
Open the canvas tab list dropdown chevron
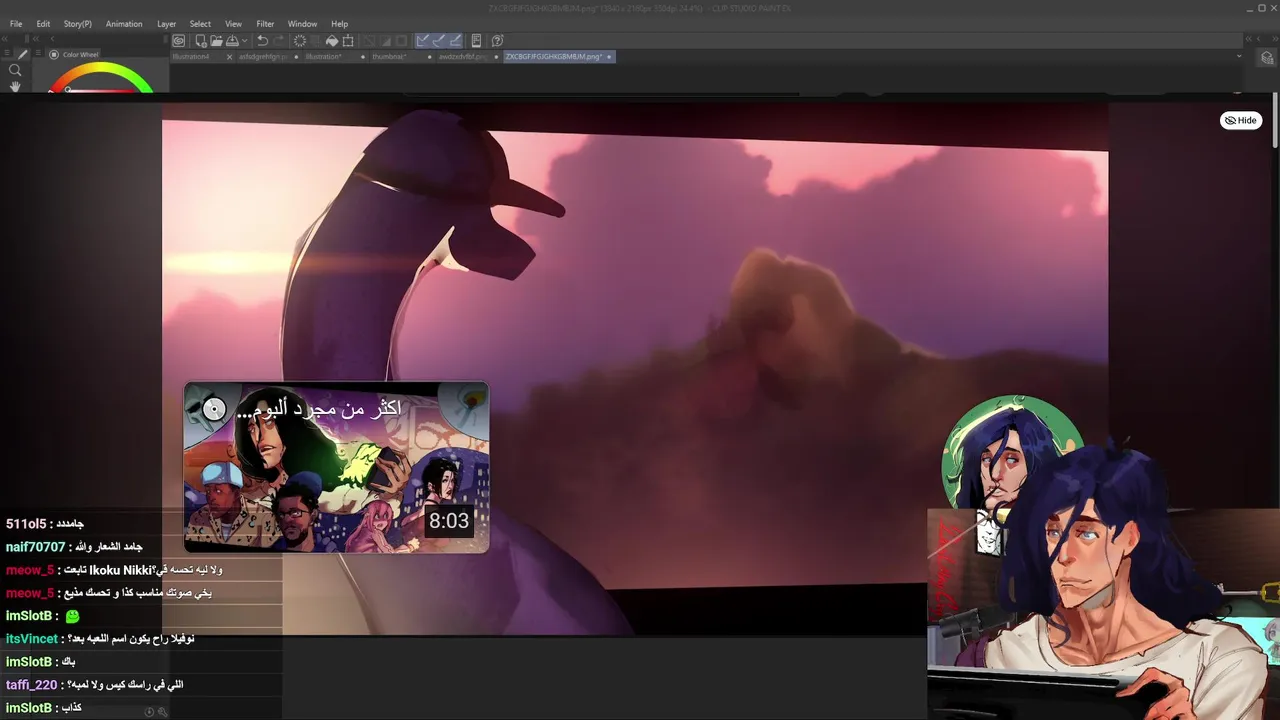(x=1239, y=56)
